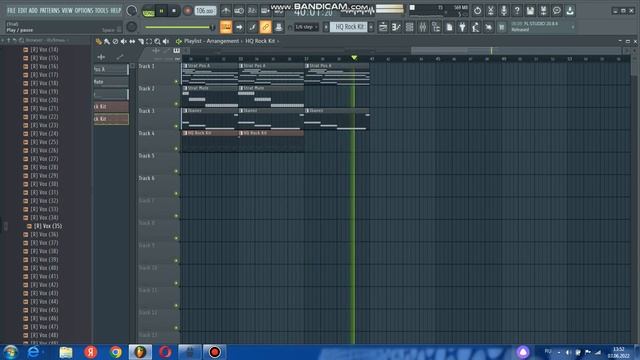640x360 pixels.
Task: Toggle typing keyboard to piano icon
Action: (x=226, y=27)
